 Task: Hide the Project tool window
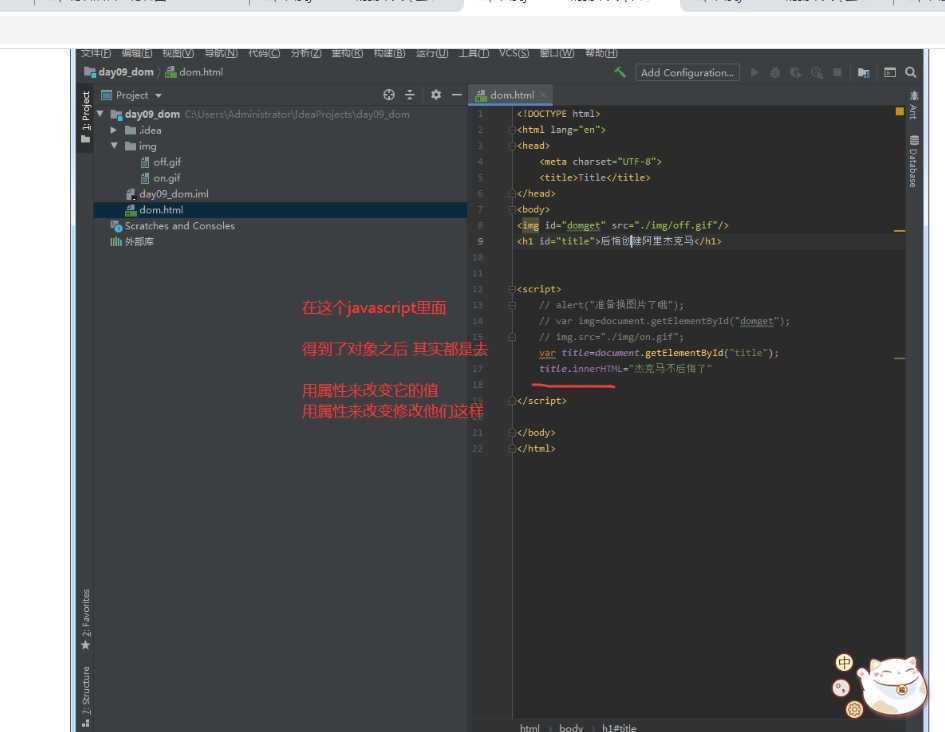(457, 95)
